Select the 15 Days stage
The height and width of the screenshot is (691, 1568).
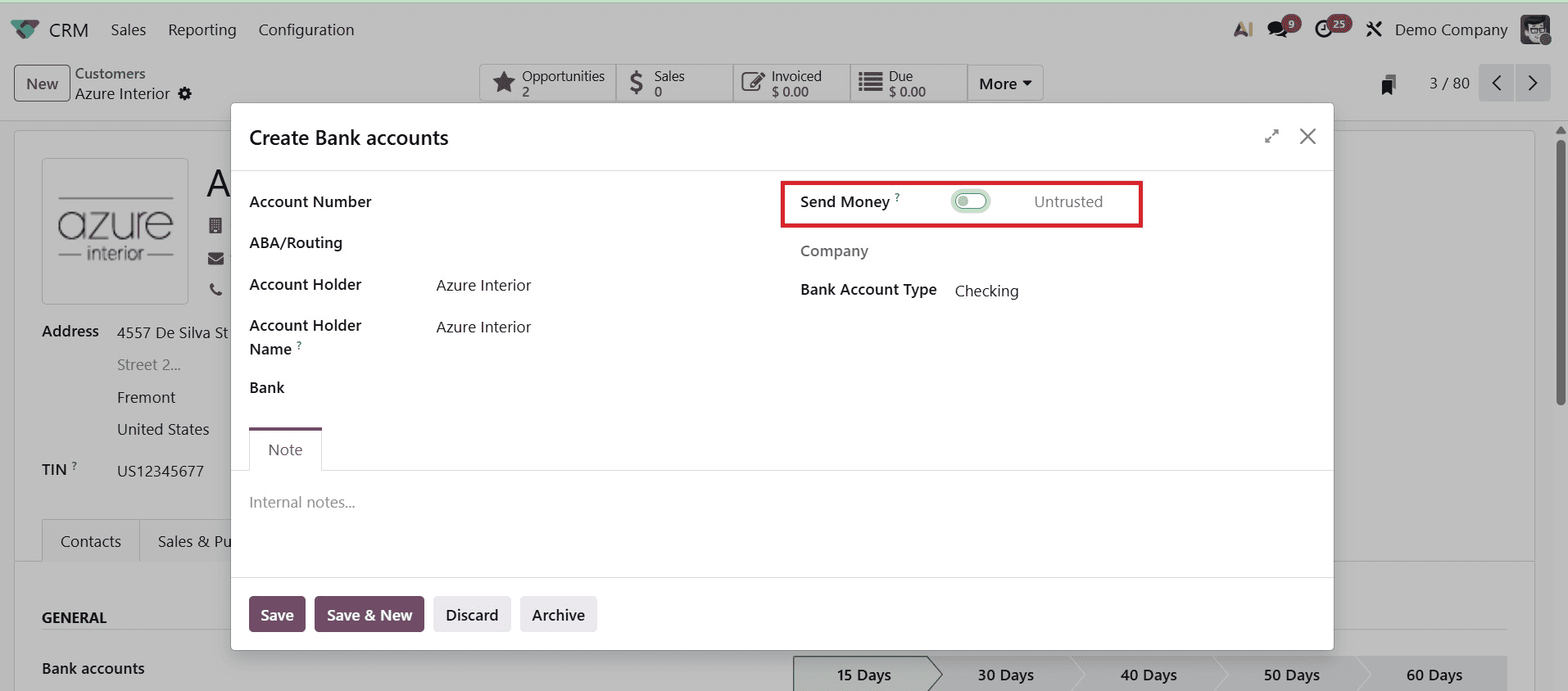(863, 675)
